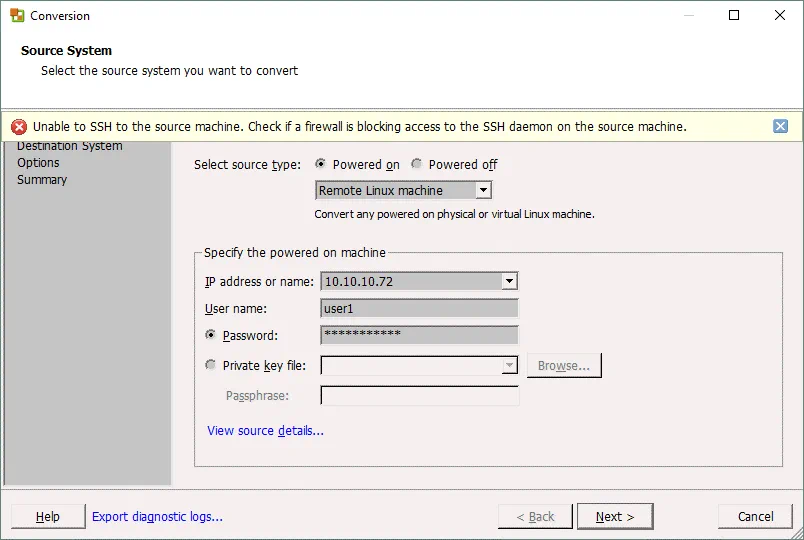
Task: Open the Remote Linux machine dropdown
Action: click(x=483, y=190)
